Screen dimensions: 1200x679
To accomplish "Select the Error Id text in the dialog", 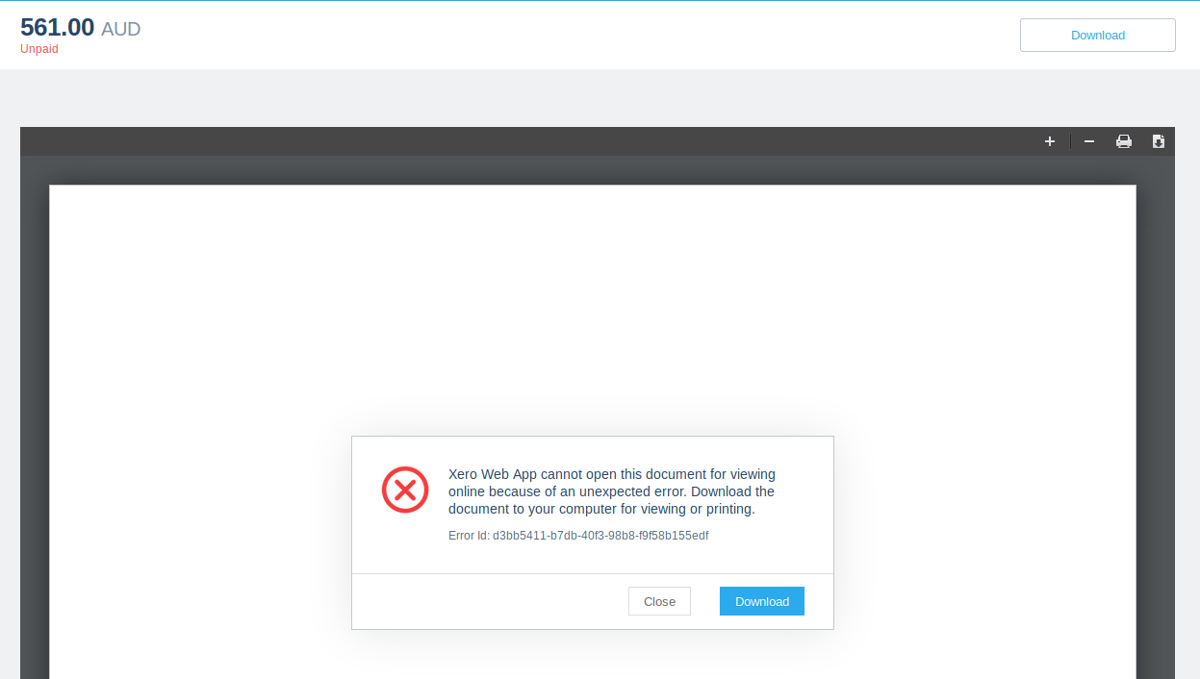I will (578, 535).
